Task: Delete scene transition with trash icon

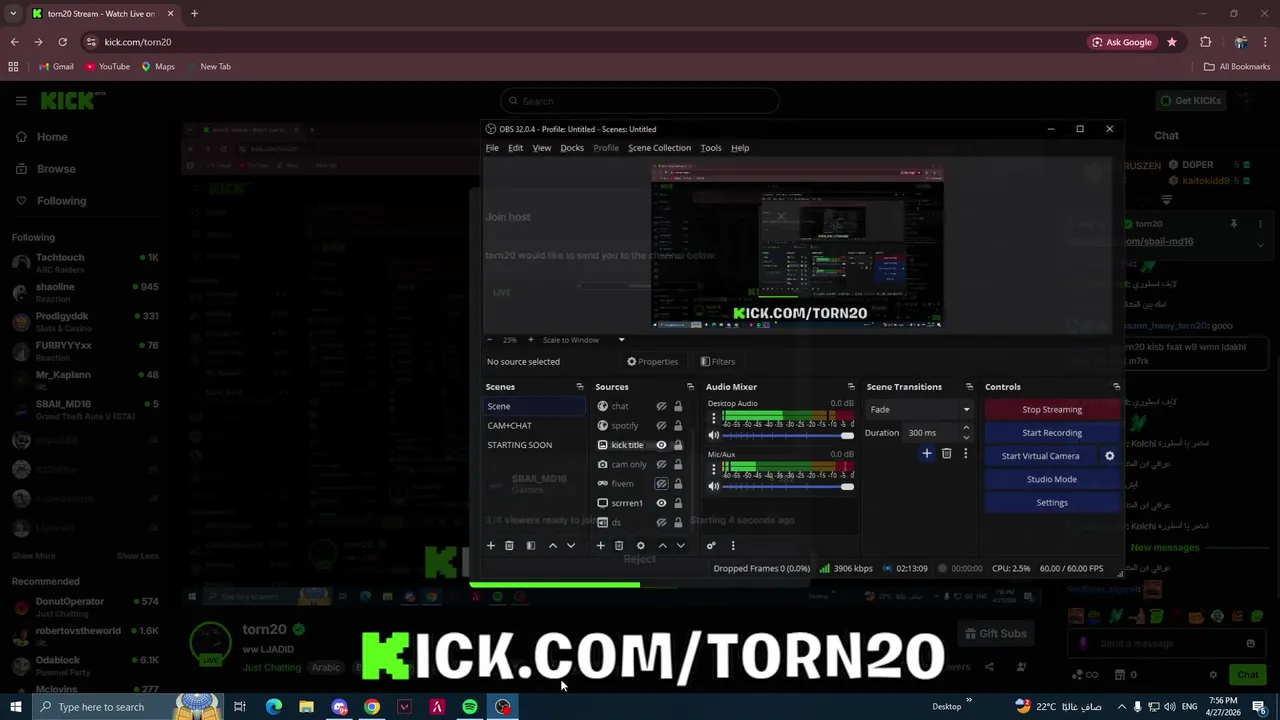Action: 946,454
